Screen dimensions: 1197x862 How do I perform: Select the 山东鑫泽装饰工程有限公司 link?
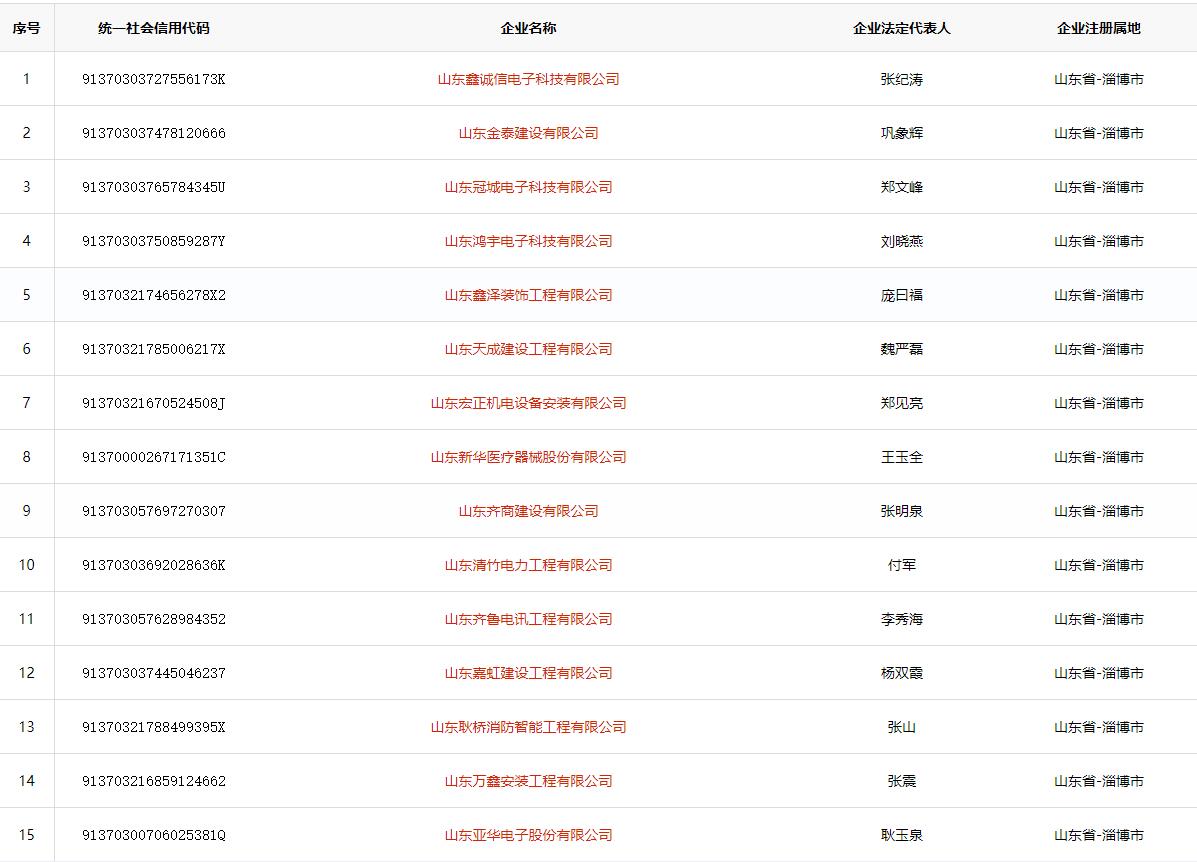coord(528,295)
